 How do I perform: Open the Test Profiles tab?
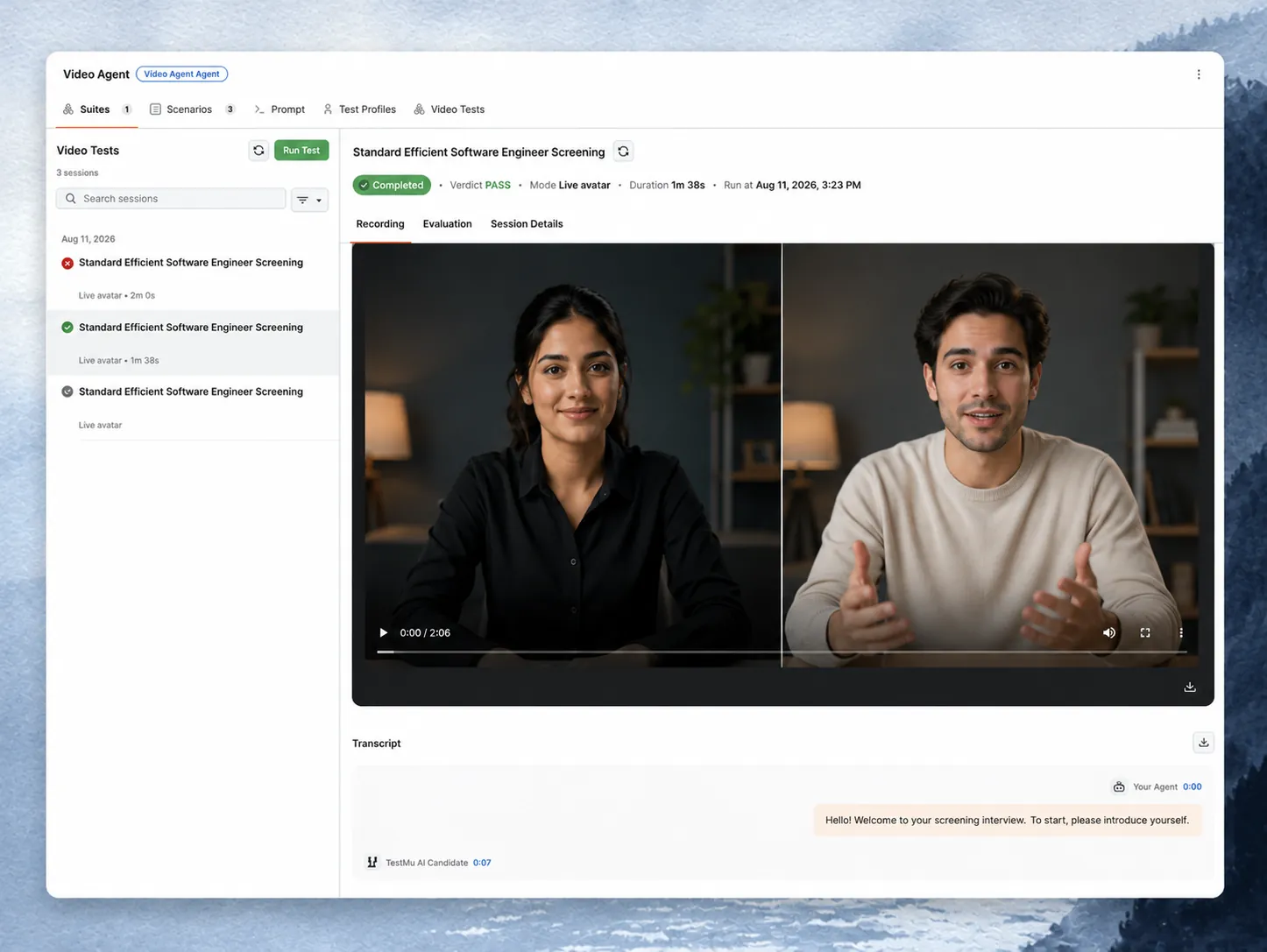point(359,109)
